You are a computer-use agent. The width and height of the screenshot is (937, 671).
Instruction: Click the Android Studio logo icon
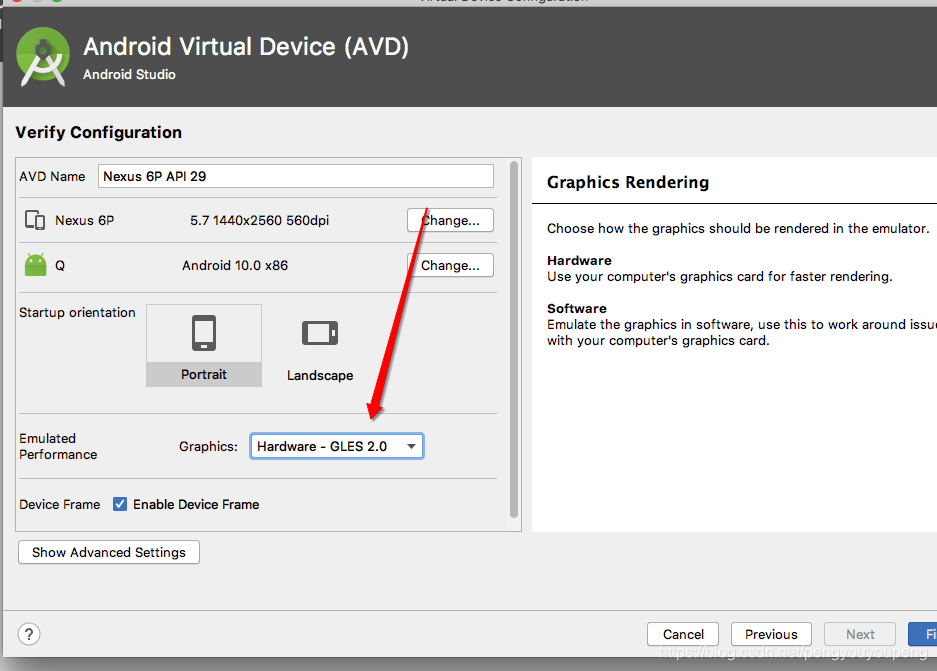point(43,57)
